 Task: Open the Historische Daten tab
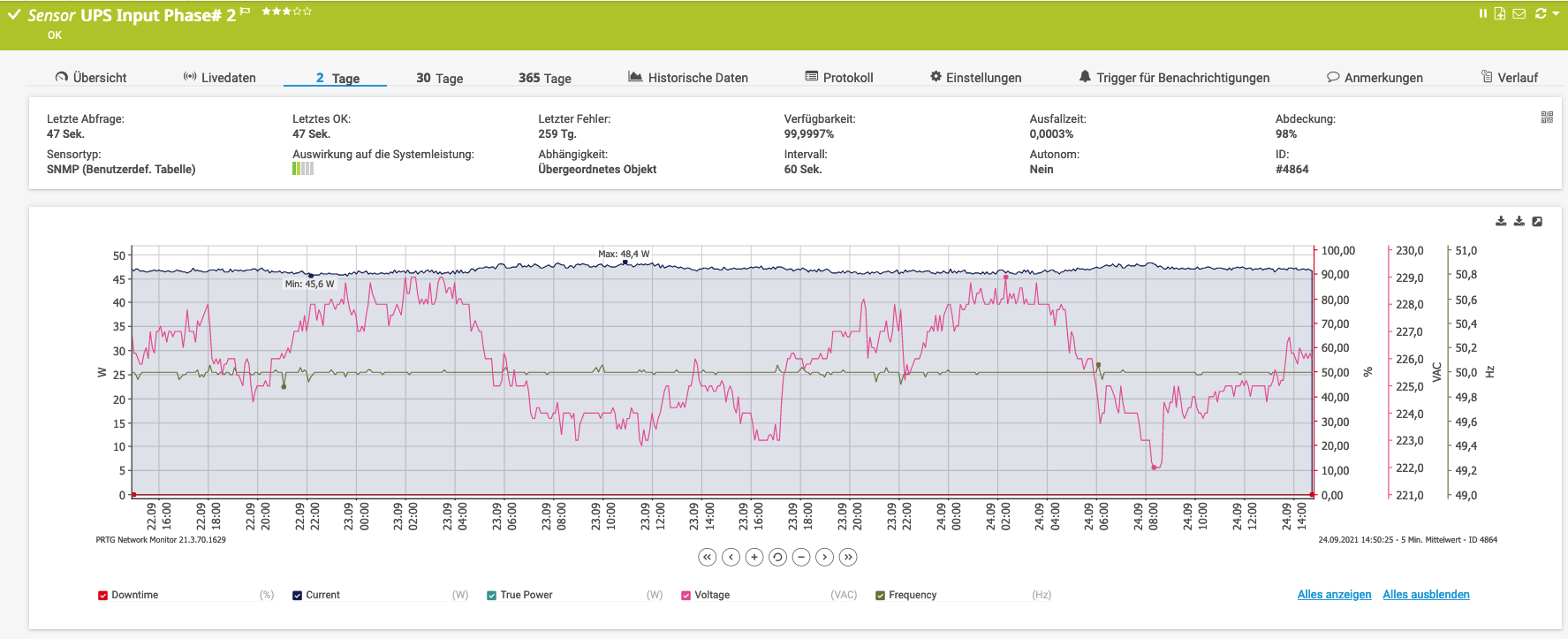pyautogui.click(x=688, y=78)
